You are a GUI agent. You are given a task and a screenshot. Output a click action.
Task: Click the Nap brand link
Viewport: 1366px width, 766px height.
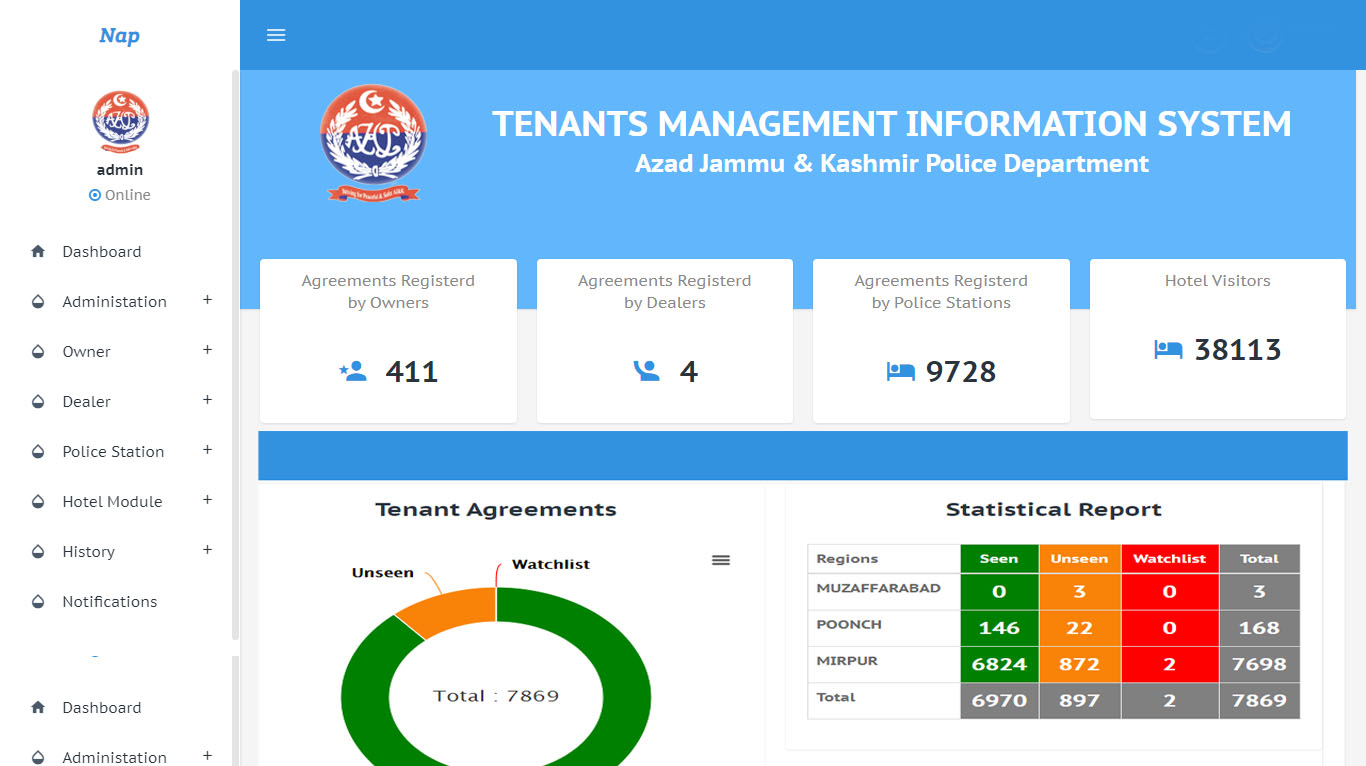pyautogui.click(x=119, y=36)
